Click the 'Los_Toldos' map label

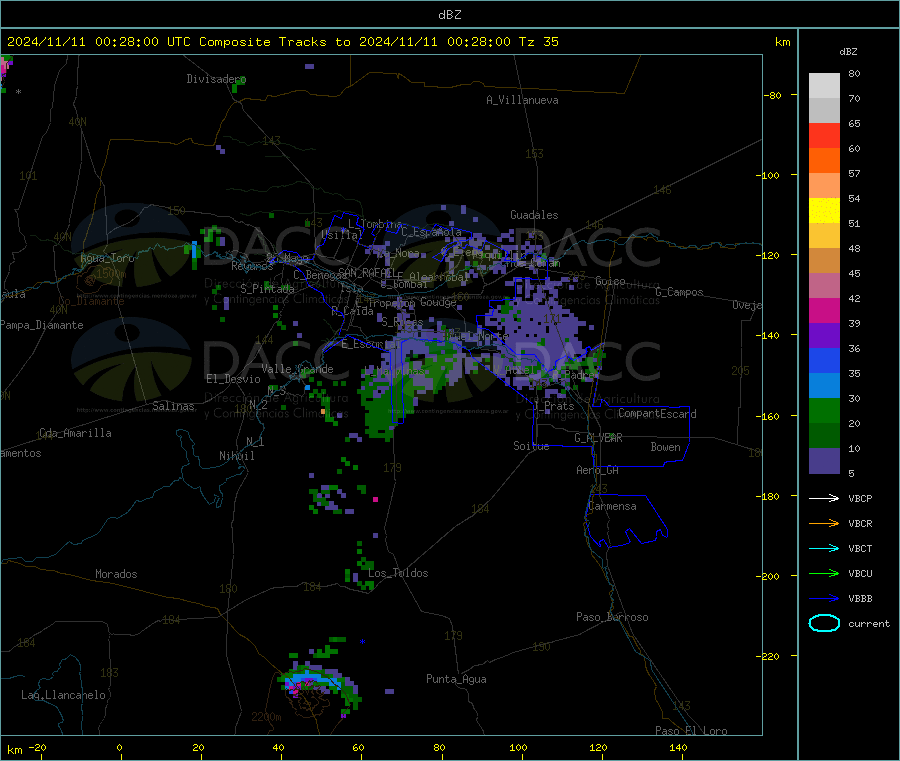[x=398, y=573]
